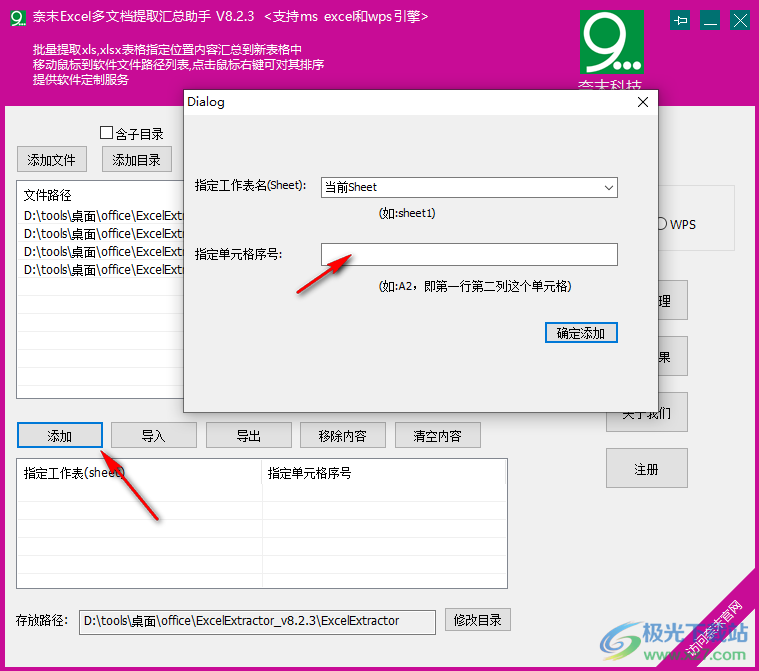
Task: Select the second file path row
Action: coord(101,234)
